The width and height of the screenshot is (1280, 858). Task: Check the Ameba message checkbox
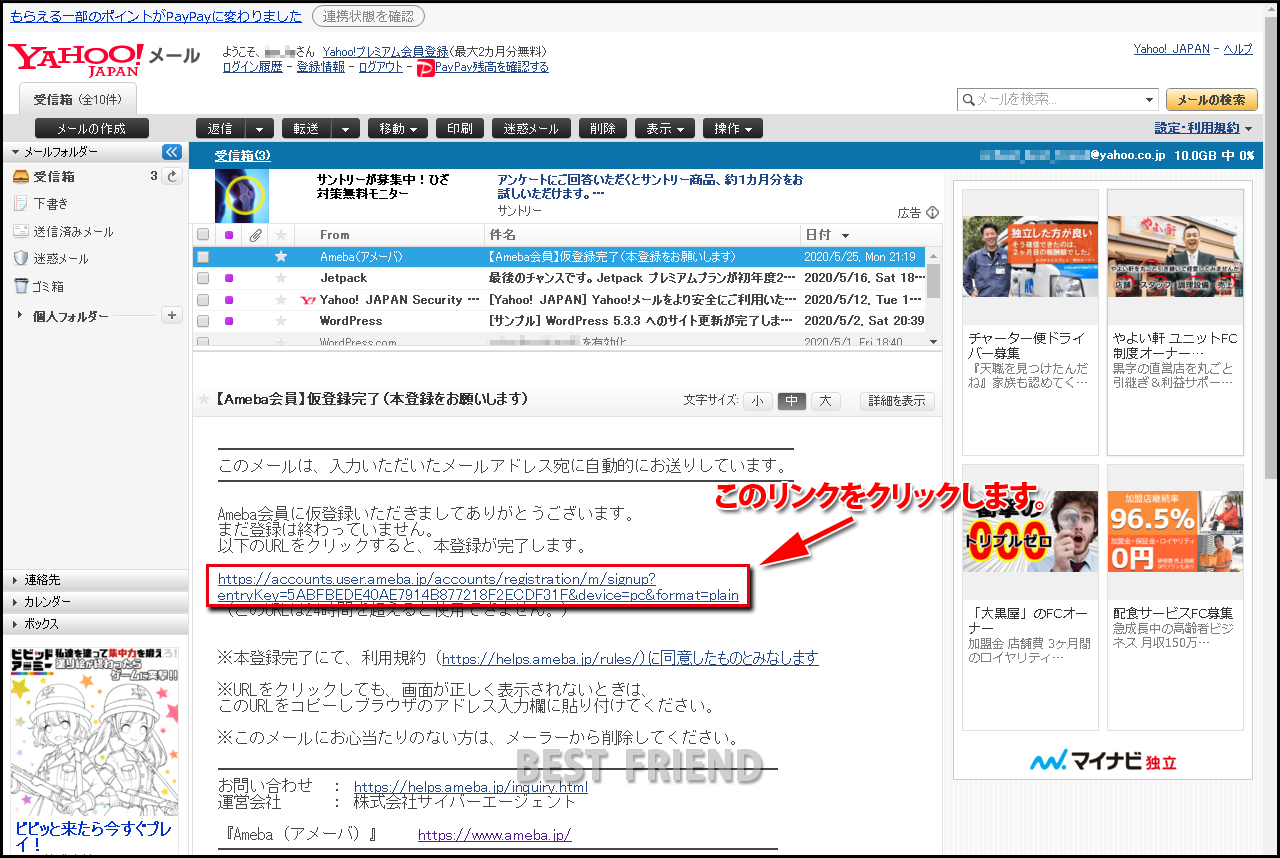click(x=203, y=257)
